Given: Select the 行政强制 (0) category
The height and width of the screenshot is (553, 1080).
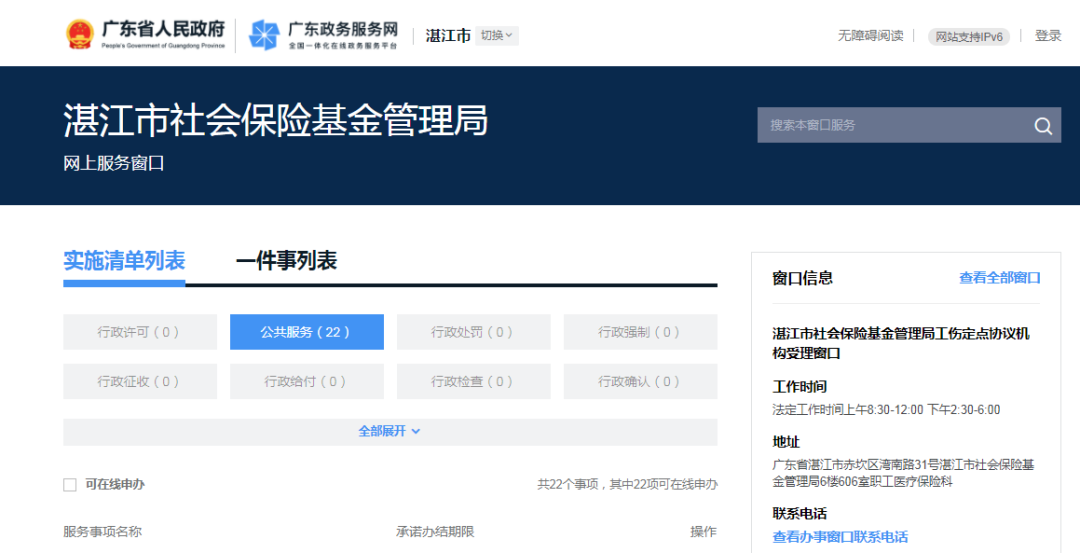Looking at the screenshot, I should pos(640,332).
